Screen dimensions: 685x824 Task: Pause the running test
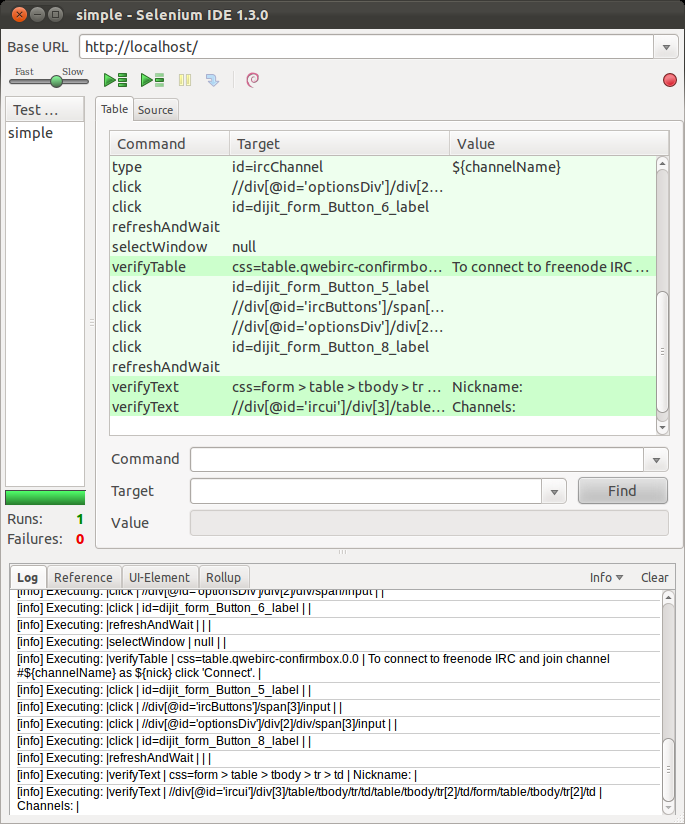click(185, 80)
